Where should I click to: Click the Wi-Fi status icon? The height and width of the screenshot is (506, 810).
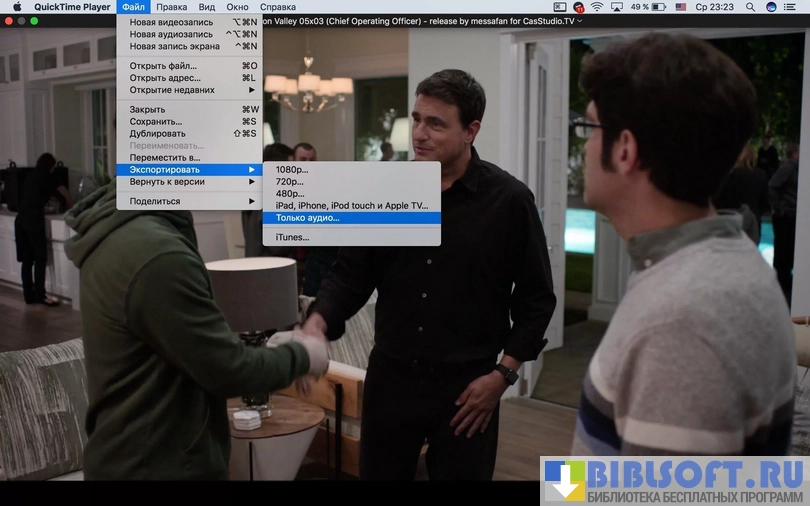tap(597, 7)
